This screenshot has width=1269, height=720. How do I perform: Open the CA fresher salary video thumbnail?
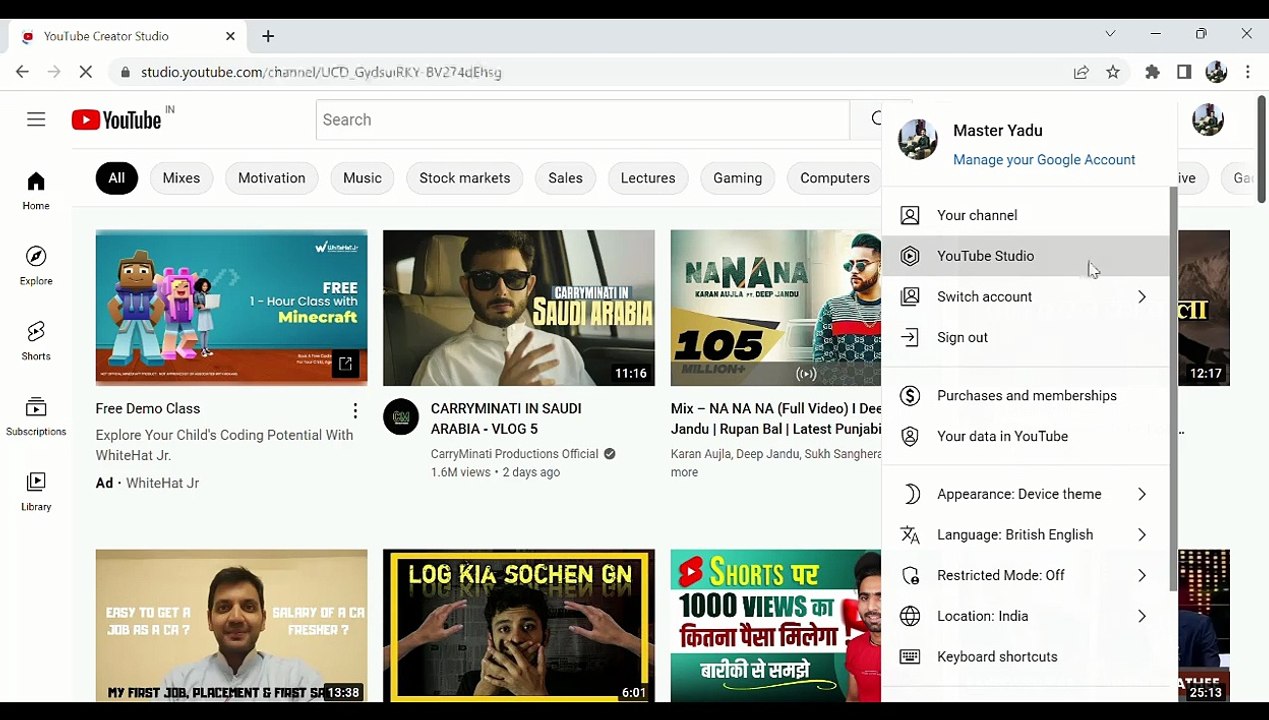pos(231,625)
